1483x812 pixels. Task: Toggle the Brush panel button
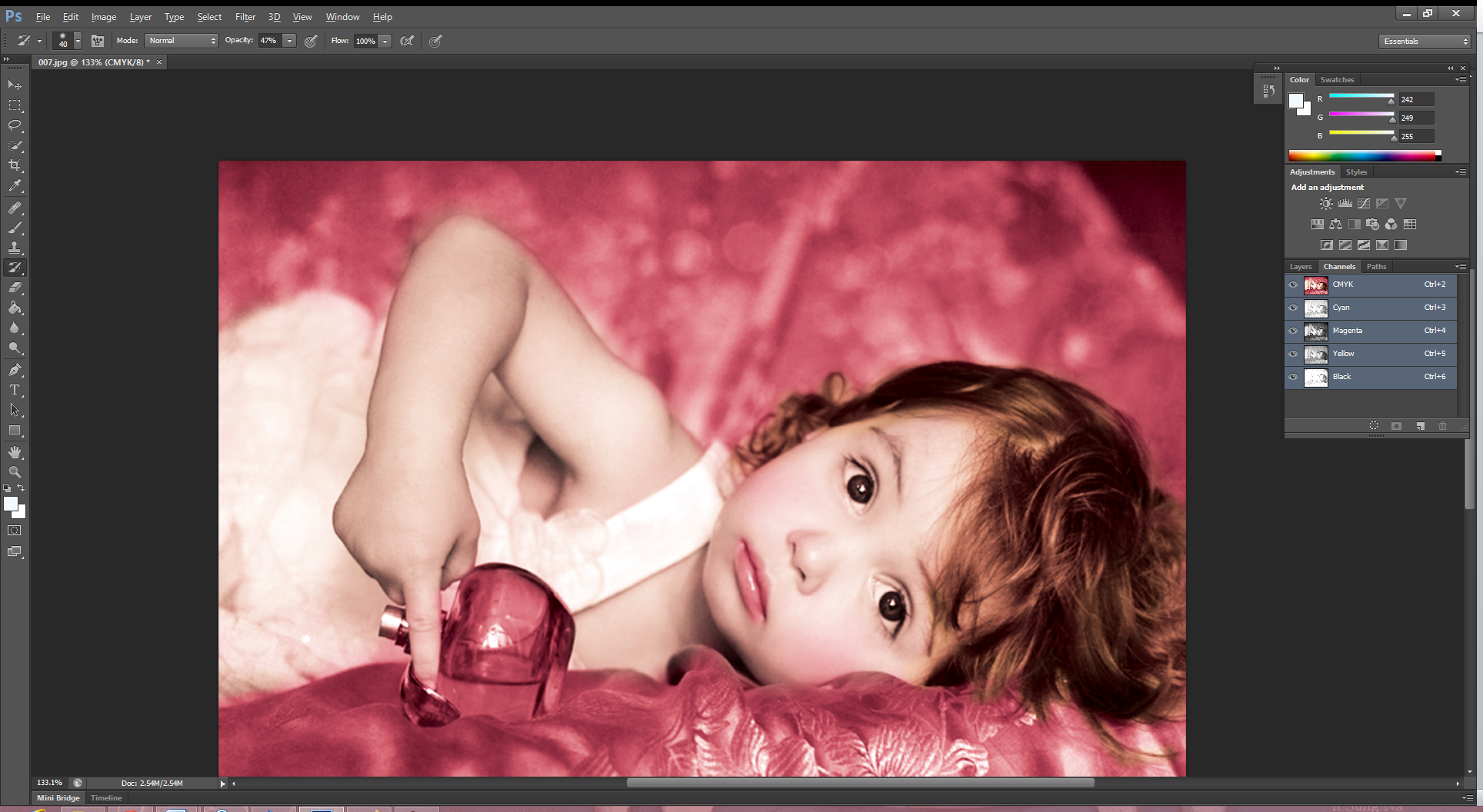pyautogui.click(x=98, y=41)
